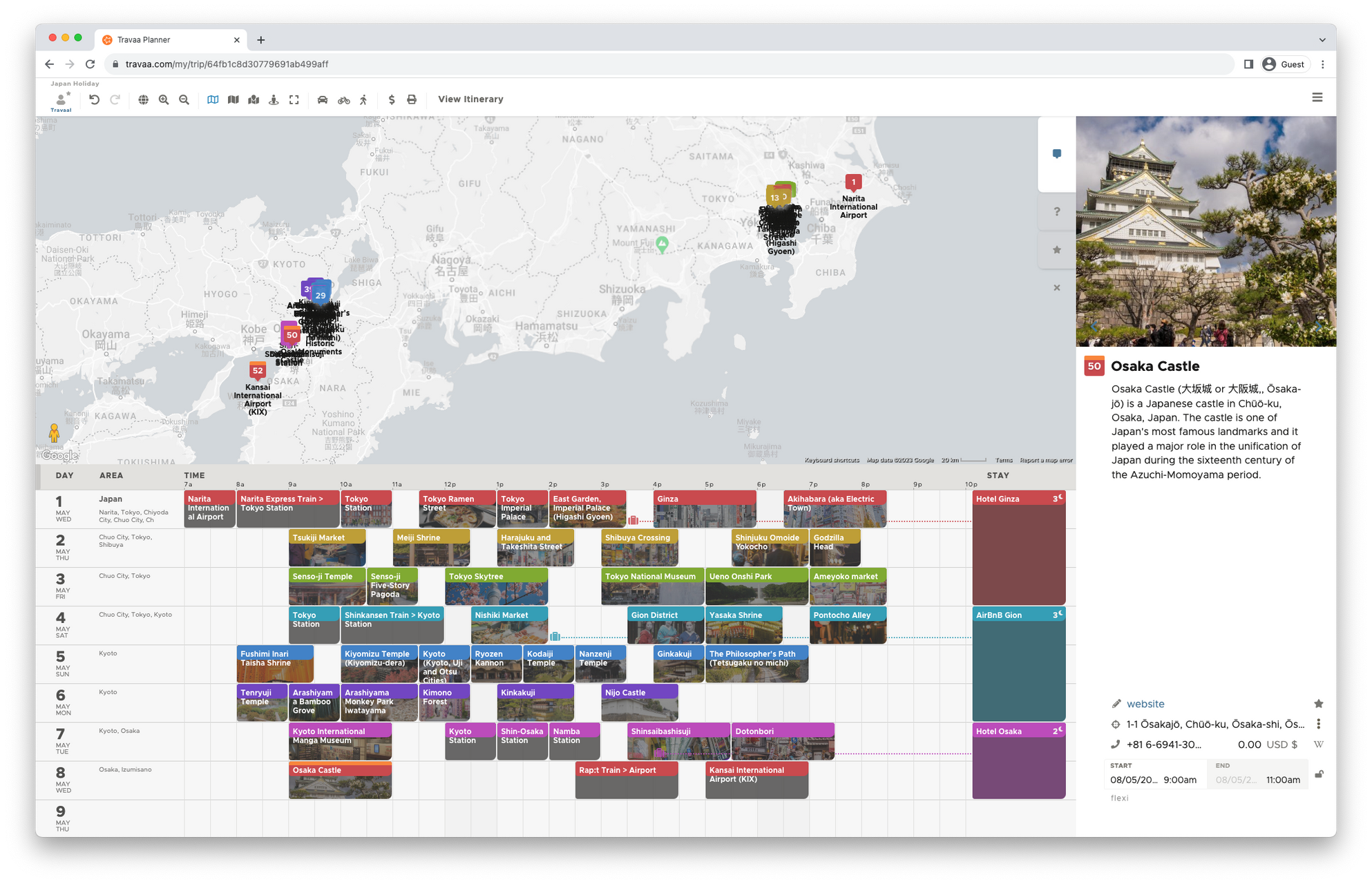Reload the browser page
1372x884 pixels.
pyautogui.click(x=90, y=64)
